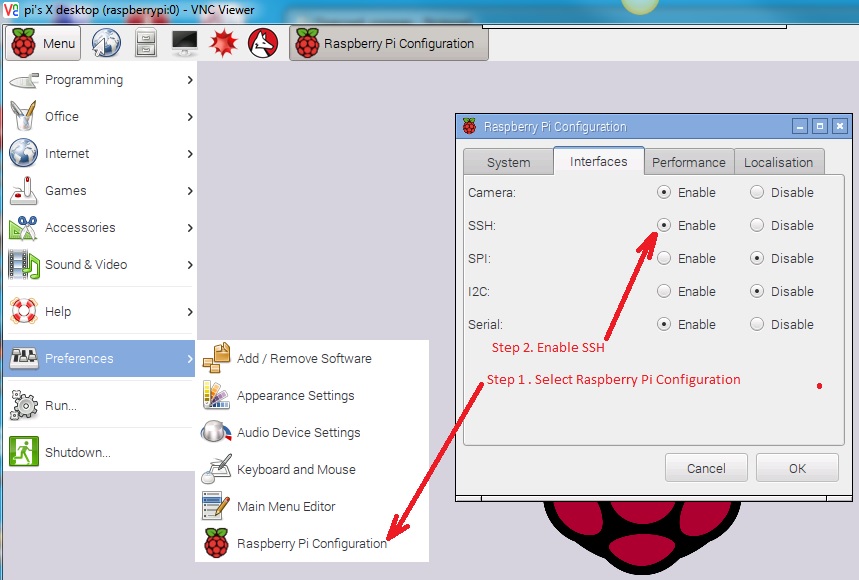
Task: Click the Programming category icon
Action: [x=24, y=80]
